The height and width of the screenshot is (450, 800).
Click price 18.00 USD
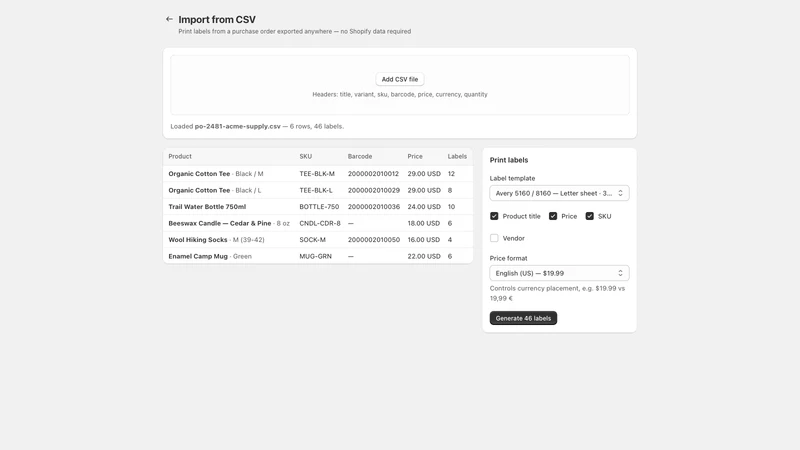point(423,223)
